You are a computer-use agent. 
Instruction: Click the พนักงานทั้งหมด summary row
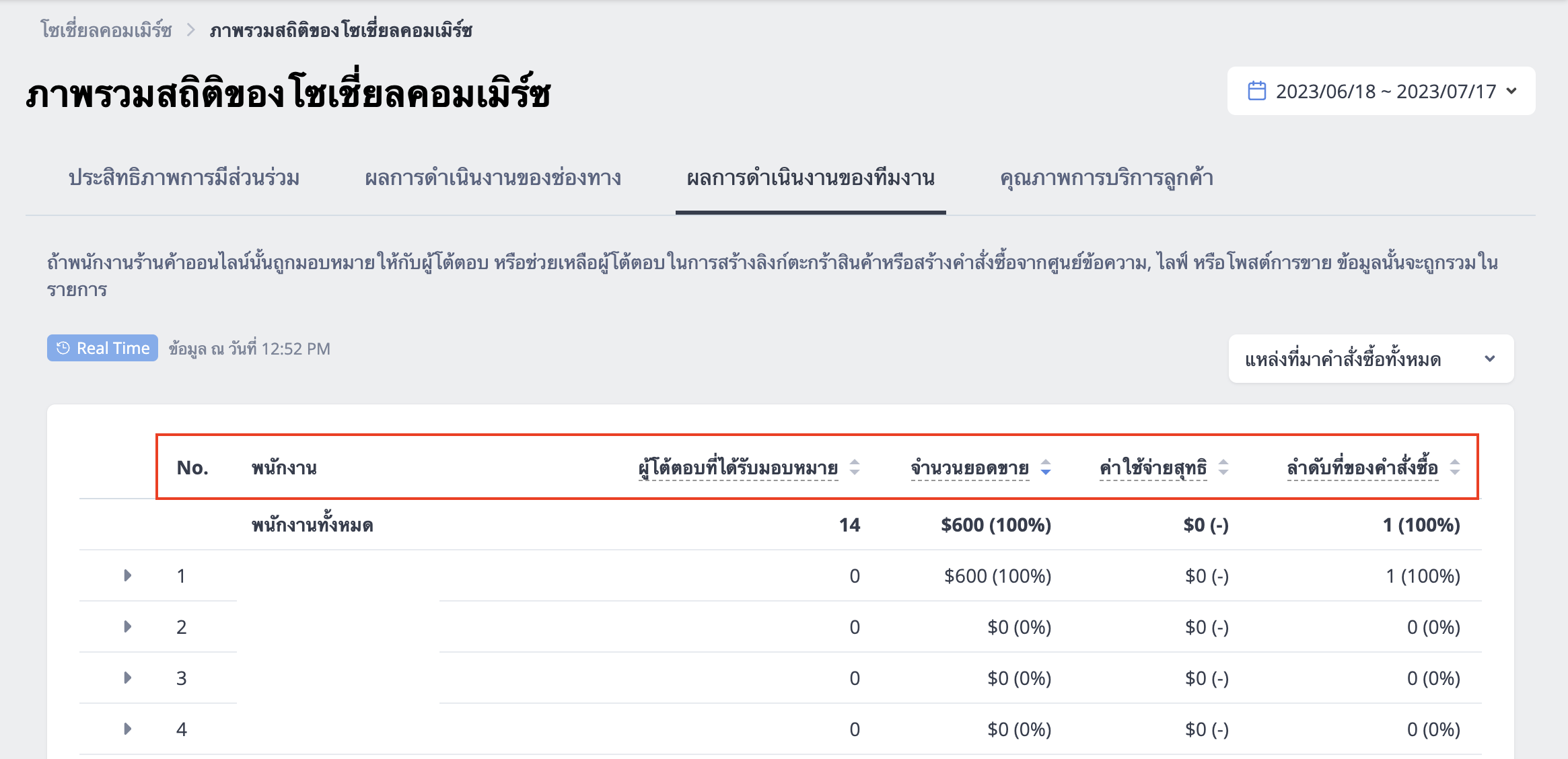click(x=781, y=525)
